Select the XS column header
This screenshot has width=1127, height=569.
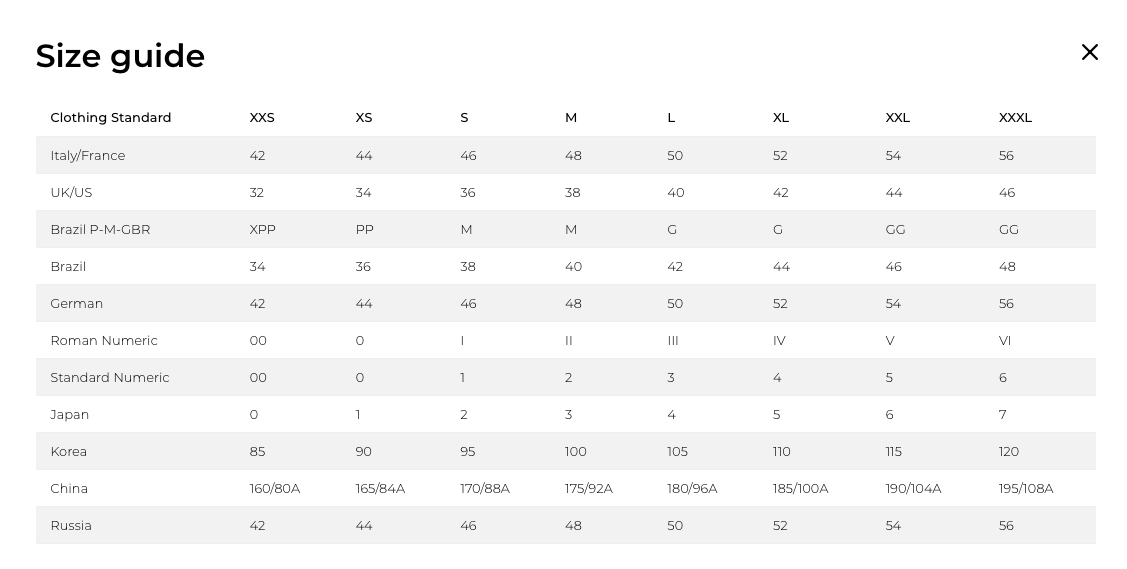click(x=364, y=118)
